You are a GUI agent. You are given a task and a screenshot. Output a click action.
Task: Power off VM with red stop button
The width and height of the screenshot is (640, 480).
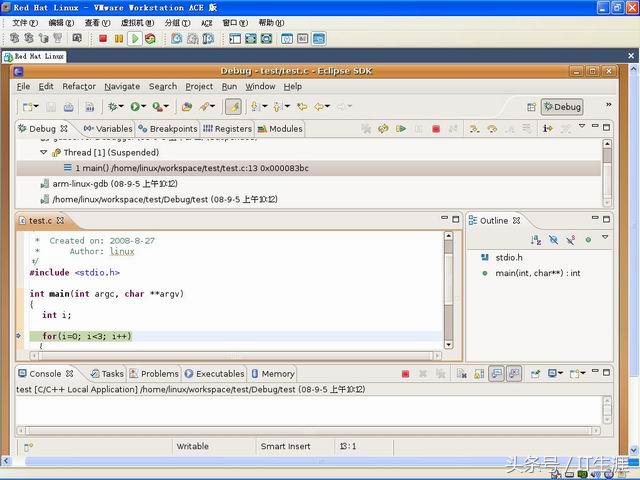pyautogui.click(x=103, y=39)
